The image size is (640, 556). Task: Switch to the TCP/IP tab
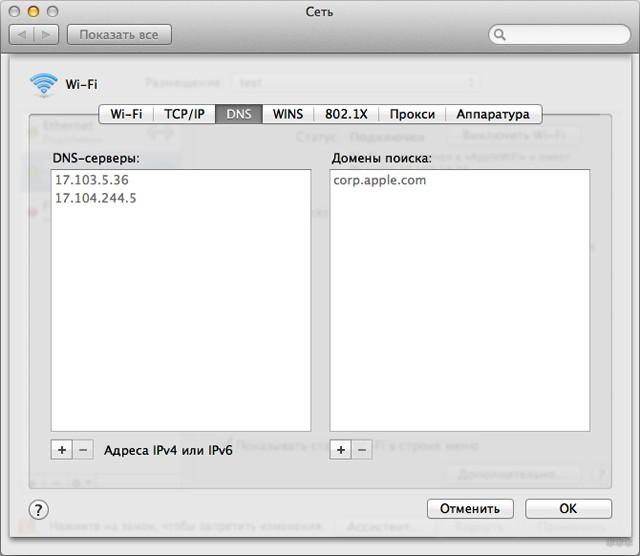click(184, 114)
